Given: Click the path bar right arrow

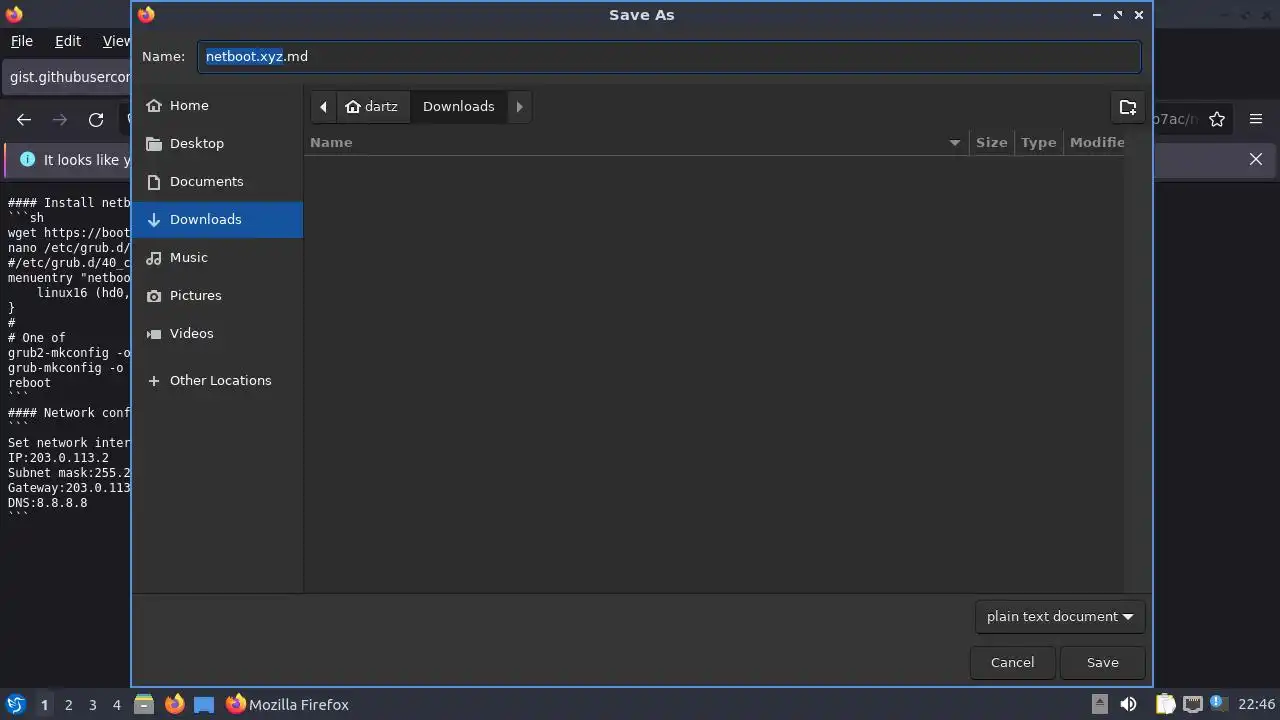Looking at the screenshot, I should coord(519,106).
